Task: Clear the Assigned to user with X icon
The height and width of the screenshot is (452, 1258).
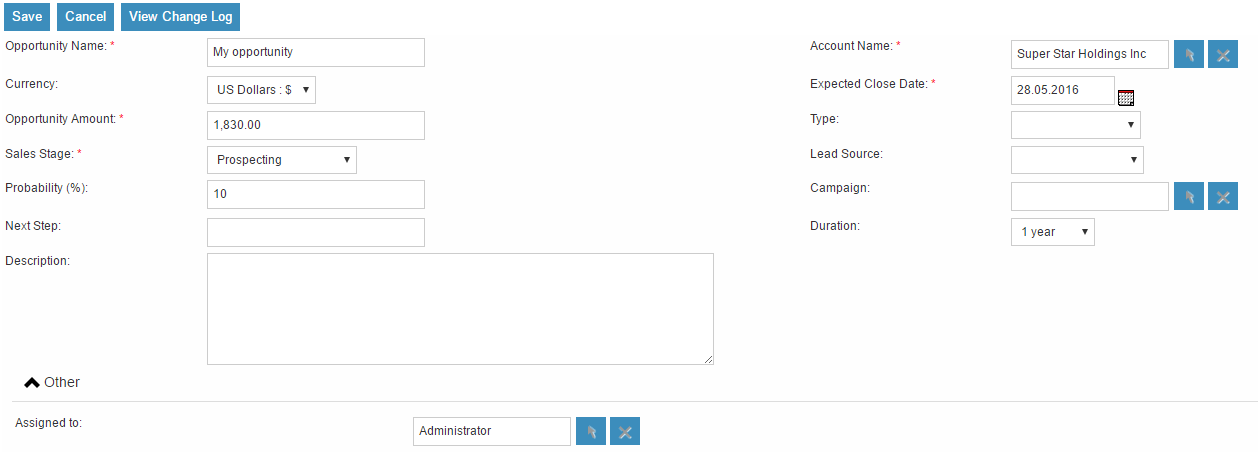Action: 625,432
